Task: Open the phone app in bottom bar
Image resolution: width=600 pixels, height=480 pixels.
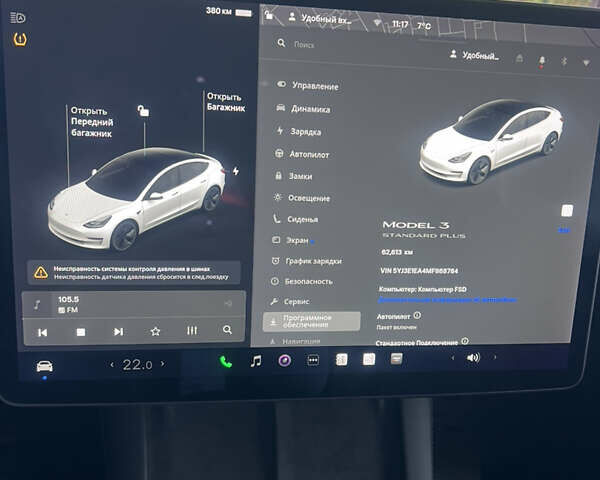Action: click(x=226, y=361)
